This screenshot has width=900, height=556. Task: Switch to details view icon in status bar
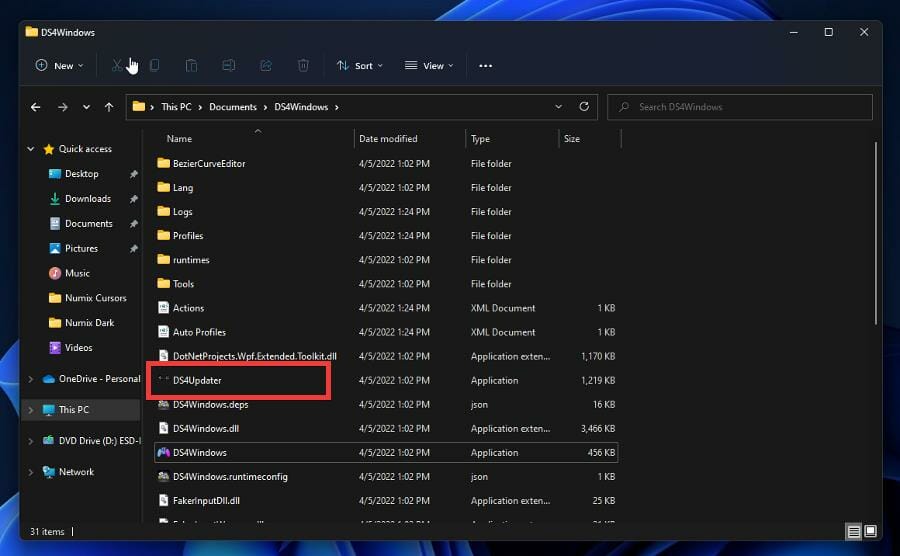pos(853,531)
